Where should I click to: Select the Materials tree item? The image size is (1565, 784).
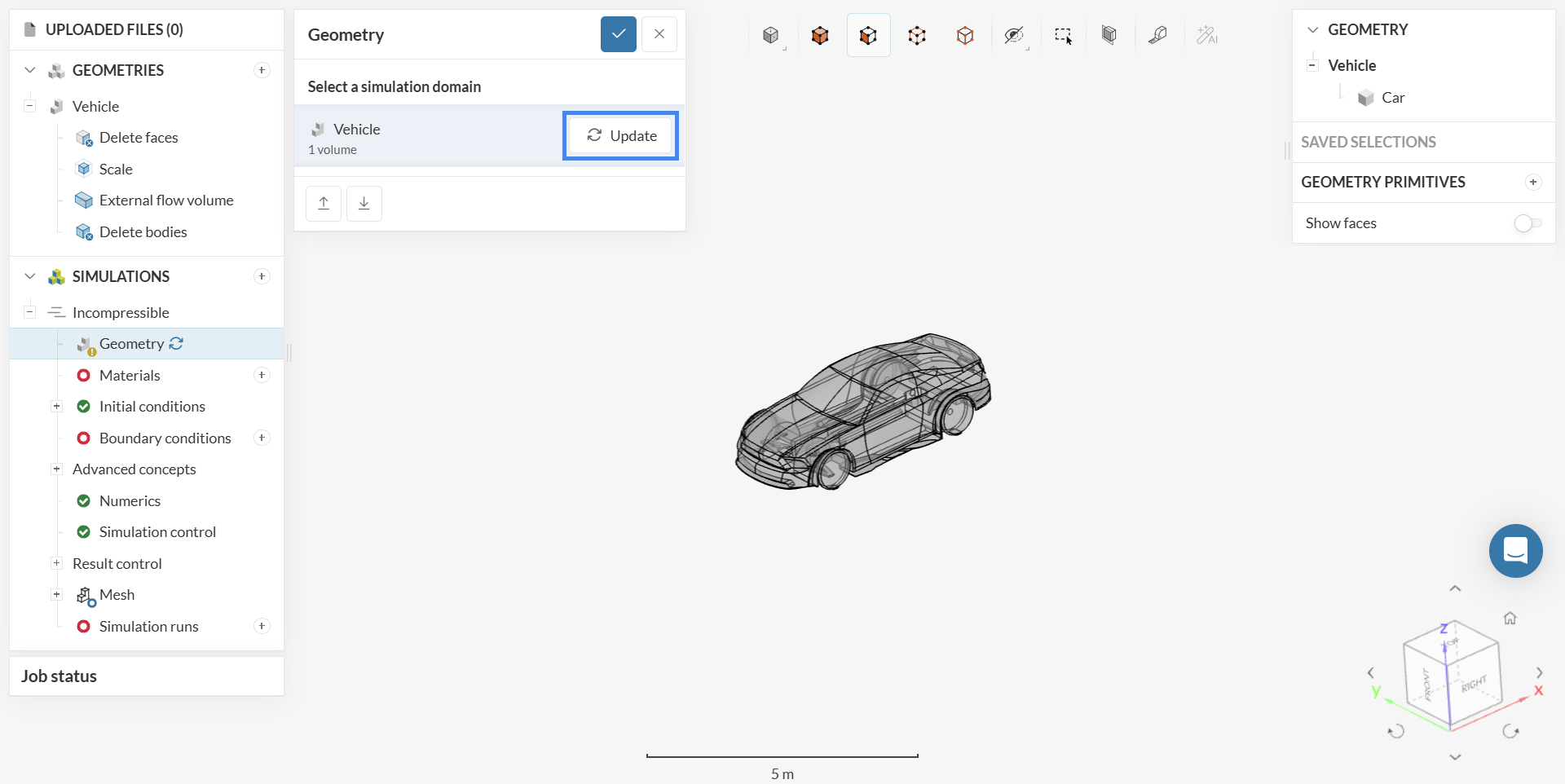point(130,376)
